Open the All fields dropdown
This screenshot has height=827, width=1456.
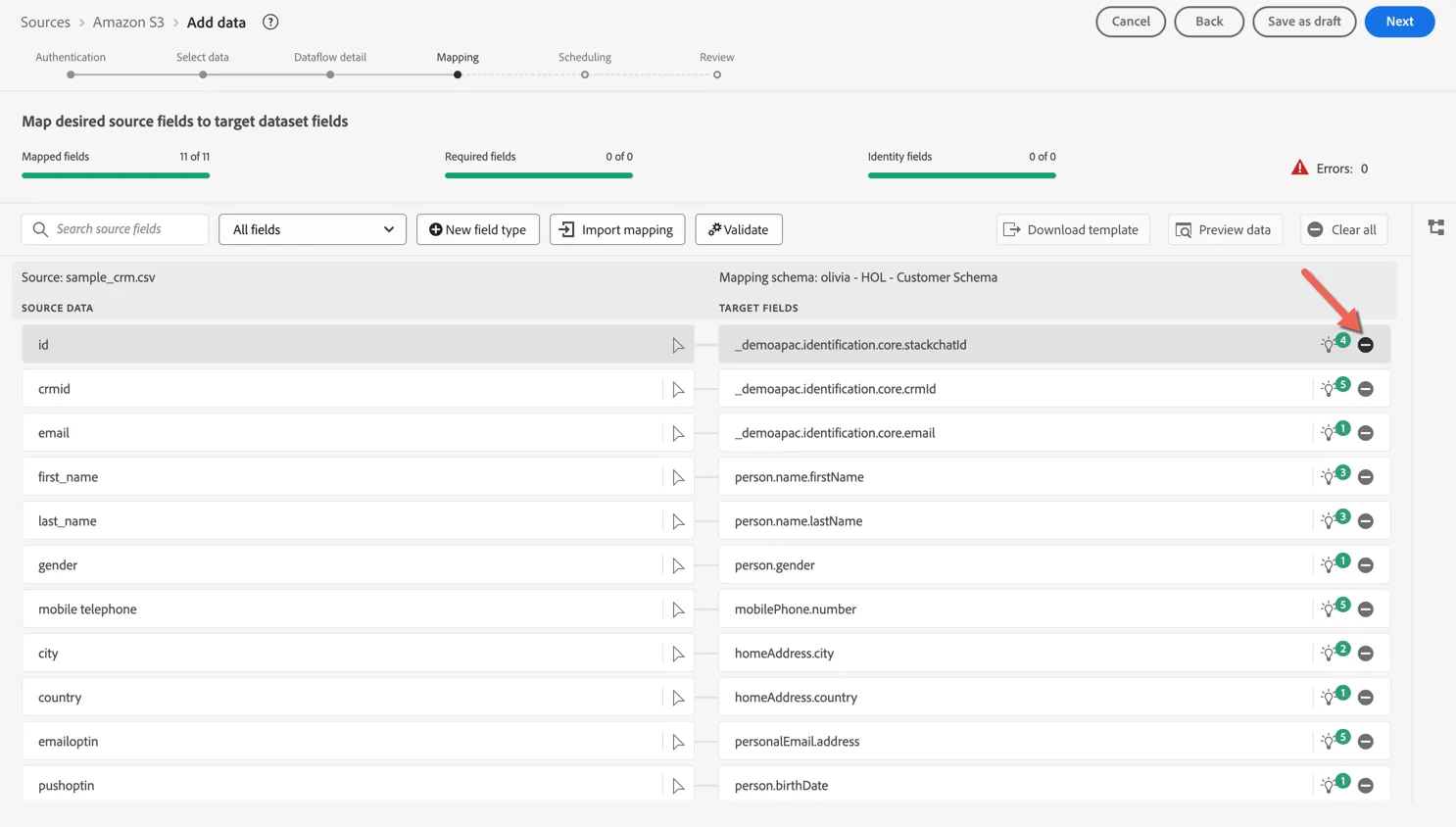(313, 229)
